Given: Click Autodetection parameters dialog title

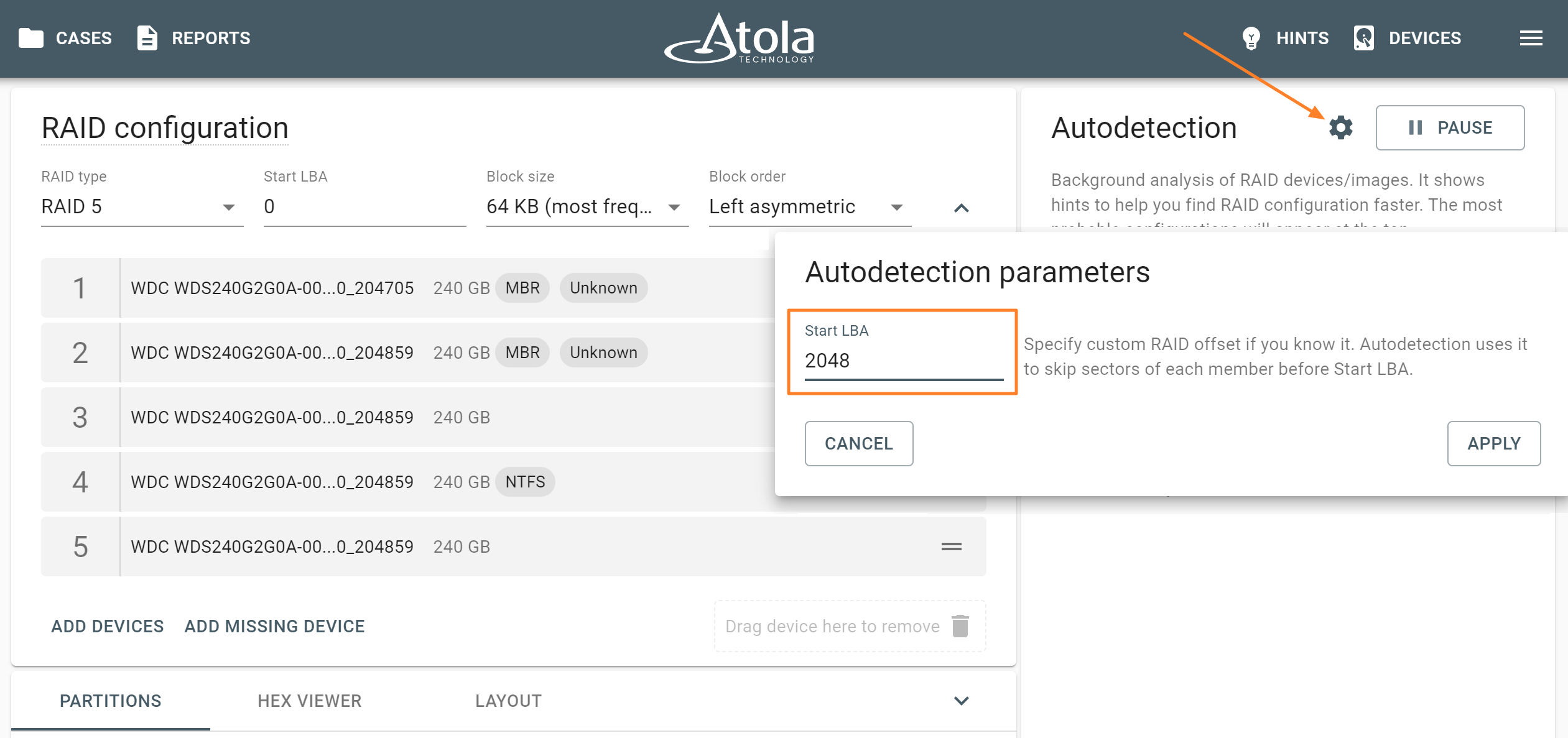Looking at the screenshot, I should pos(977,272).
